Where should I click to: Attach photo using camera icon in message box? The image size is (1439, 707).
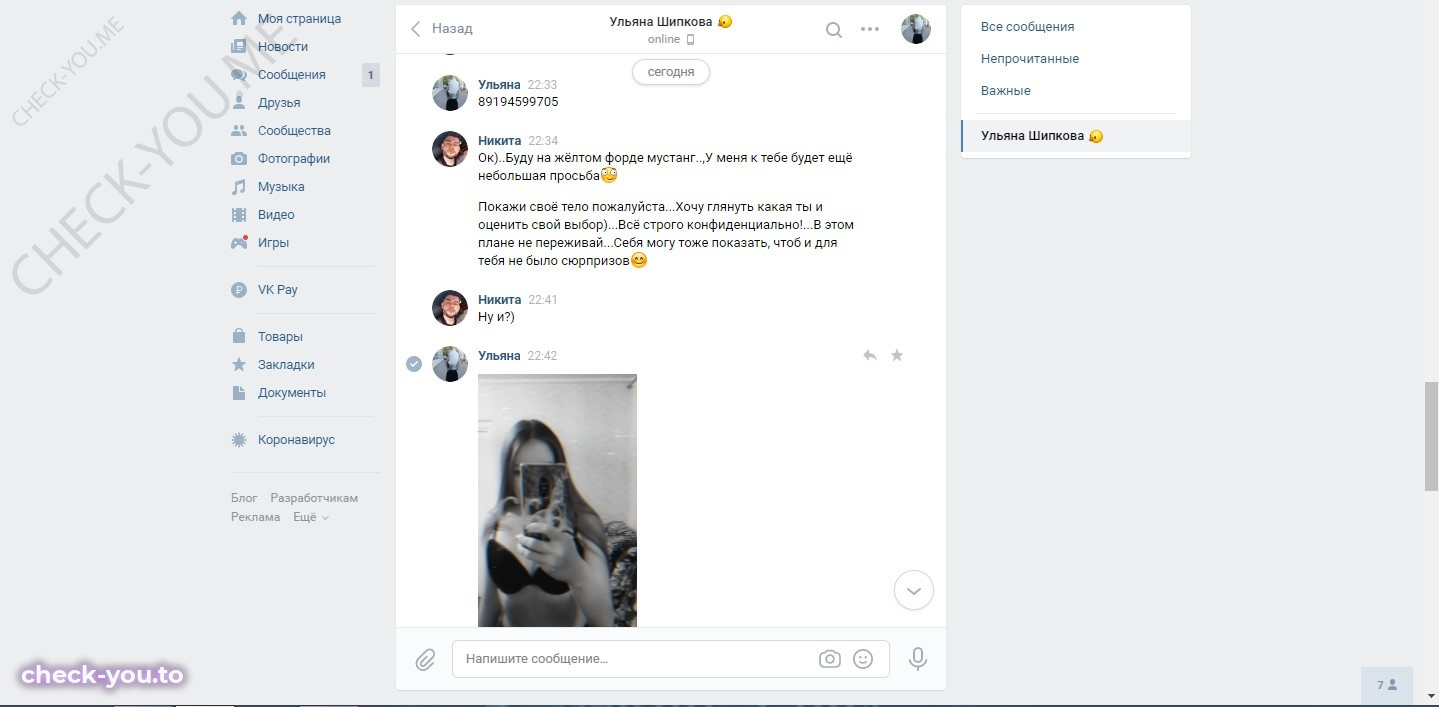(829, 659)
